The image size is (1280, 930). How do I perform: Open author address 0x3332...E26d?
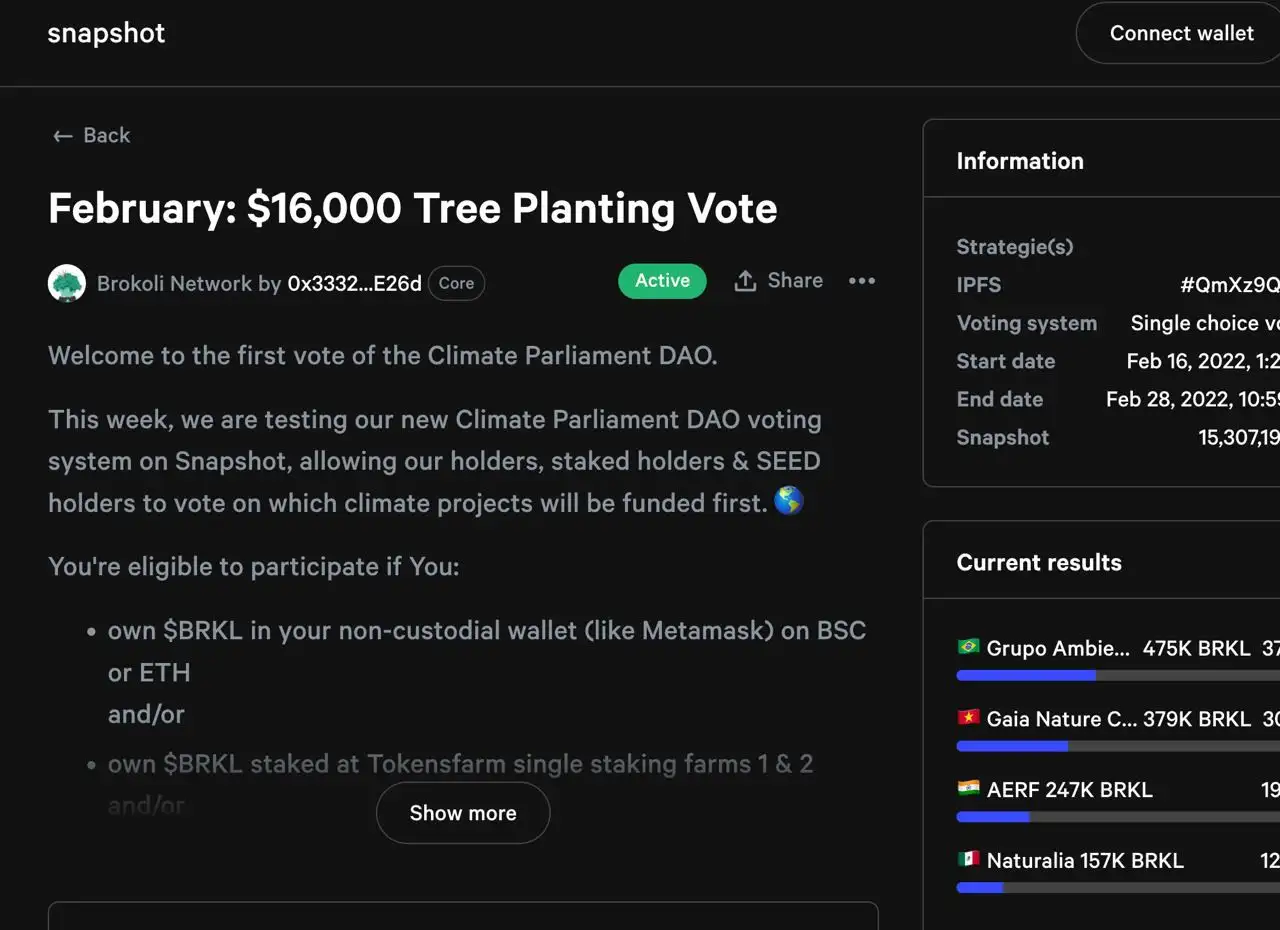click(354, 283)
